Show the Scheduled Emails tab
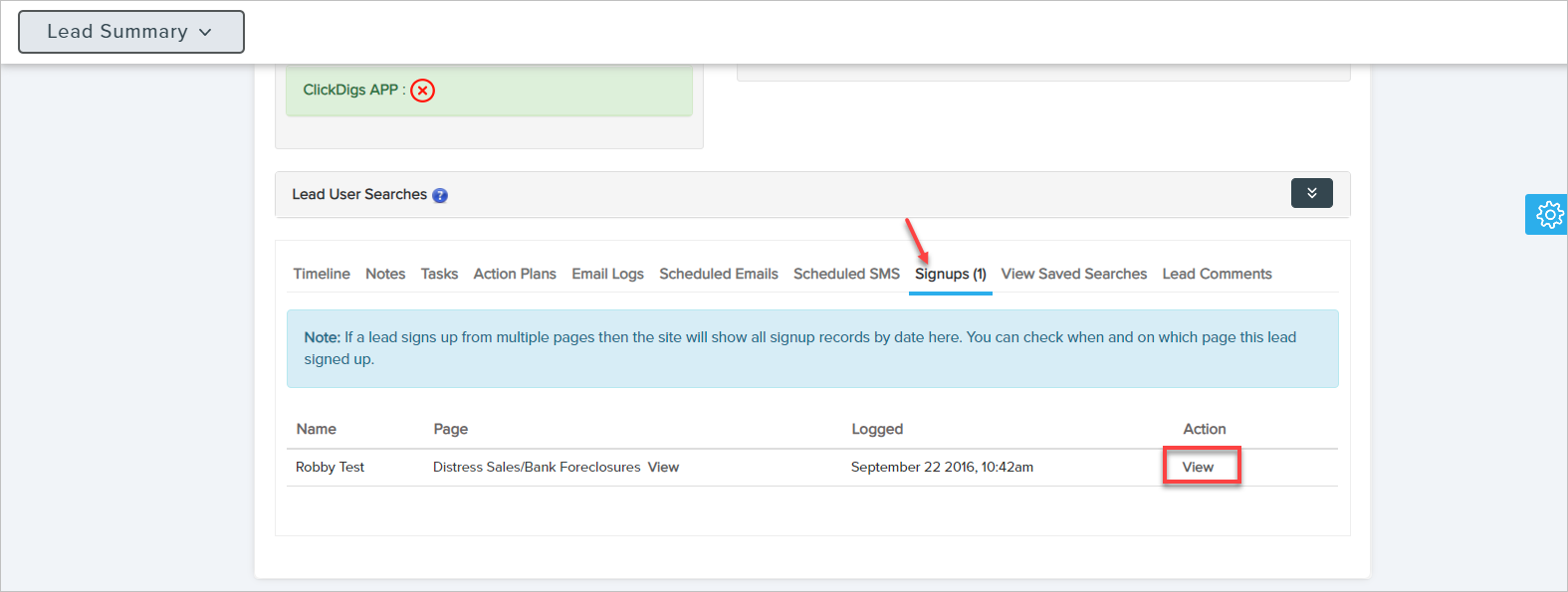 (x=719, y=274)
